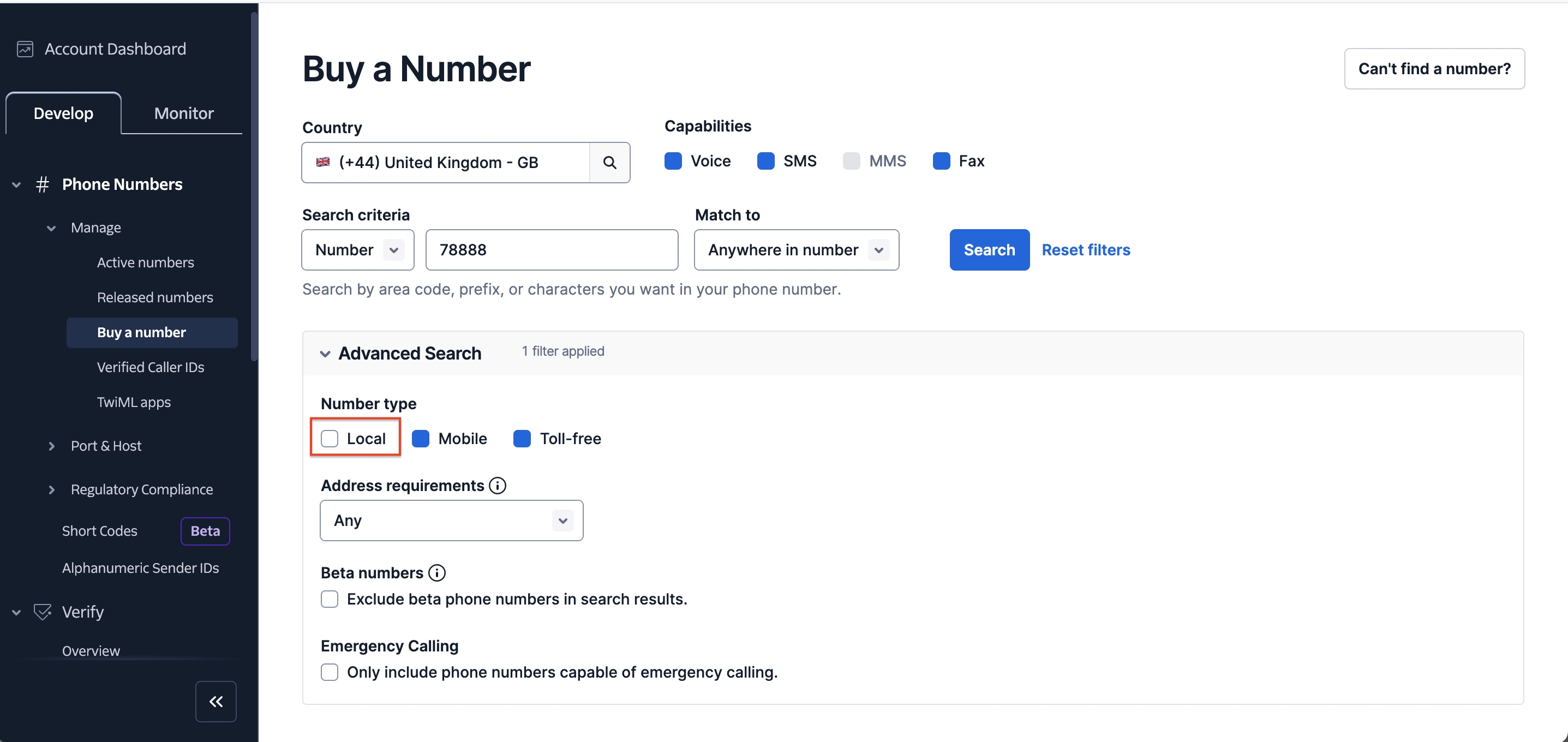Uncheck the Mobile number type checkbox
This screenshot has width=1568, height=742.
tap(421, 439)
